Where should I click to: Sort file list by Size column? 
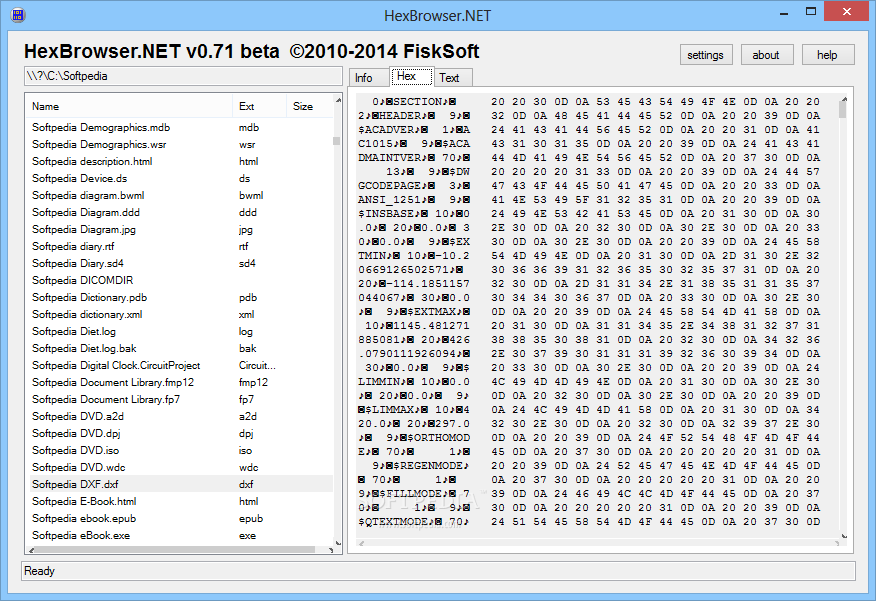pyautogui.click(x=309, y=106)
